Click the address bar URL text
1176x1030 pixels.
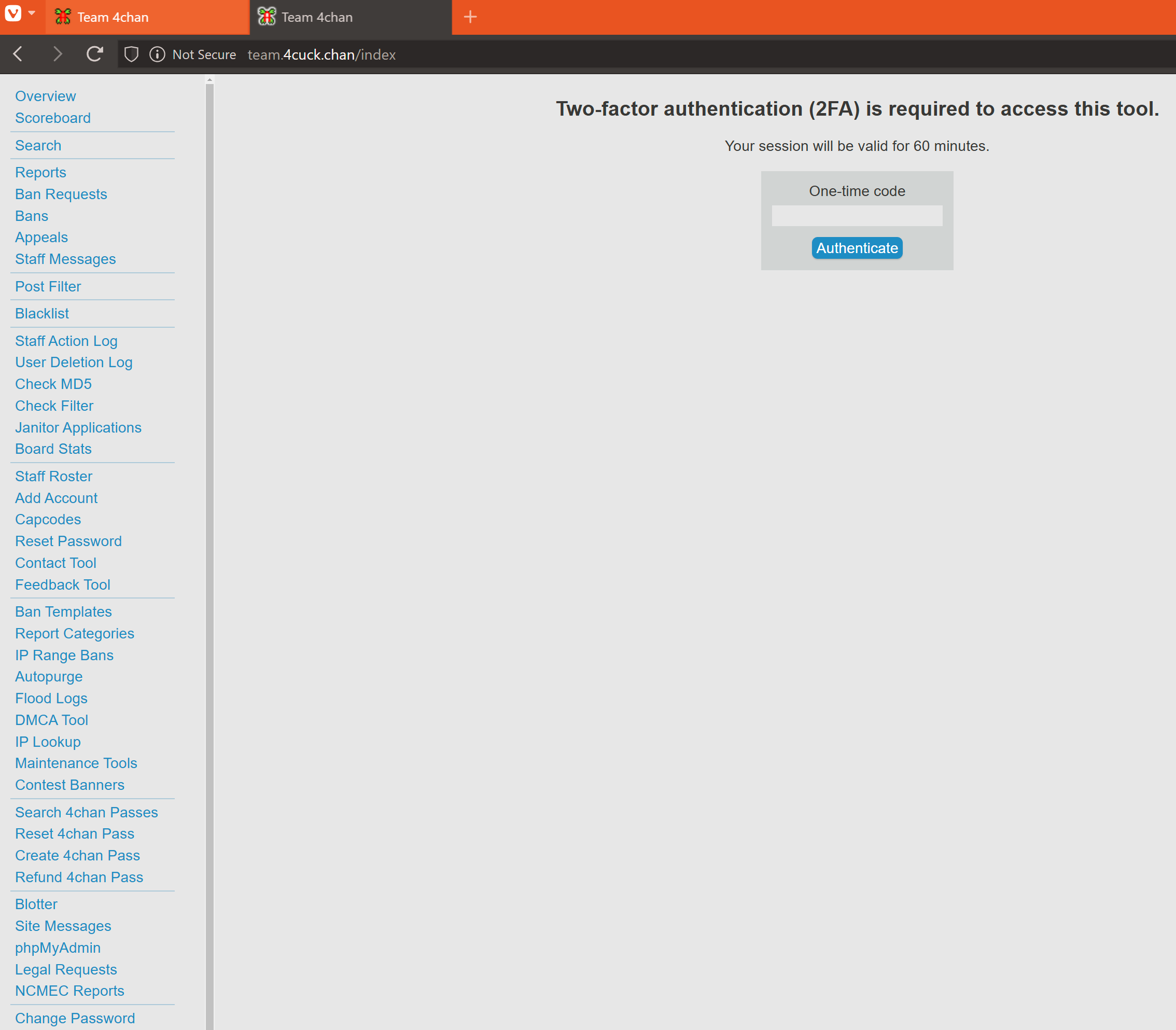321,54
